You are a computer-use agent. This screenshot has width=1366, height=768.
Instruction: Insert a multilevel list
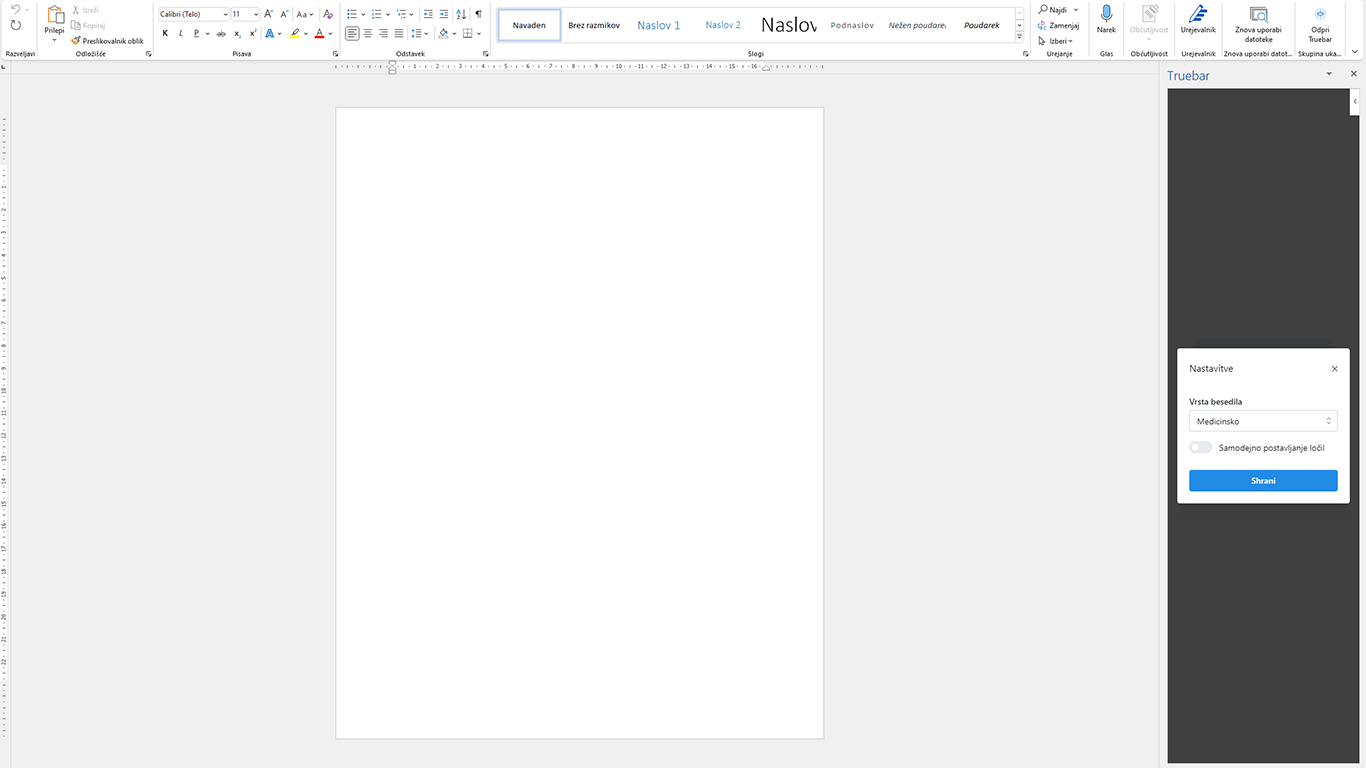[402, 14]
